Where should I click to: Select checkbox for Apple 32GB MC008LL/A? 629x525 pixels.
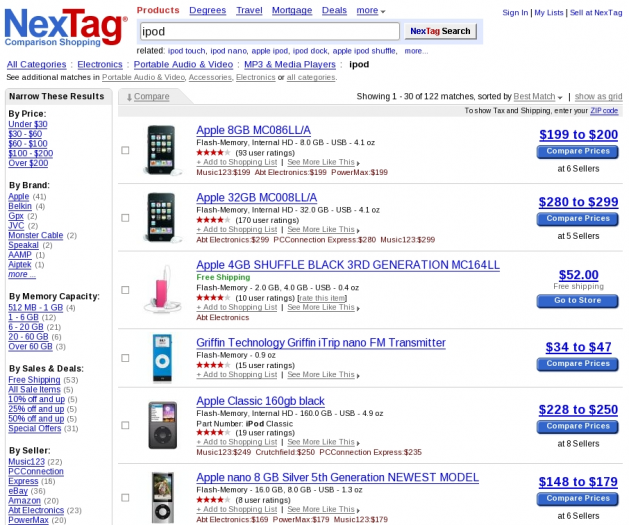pos(125,218)
